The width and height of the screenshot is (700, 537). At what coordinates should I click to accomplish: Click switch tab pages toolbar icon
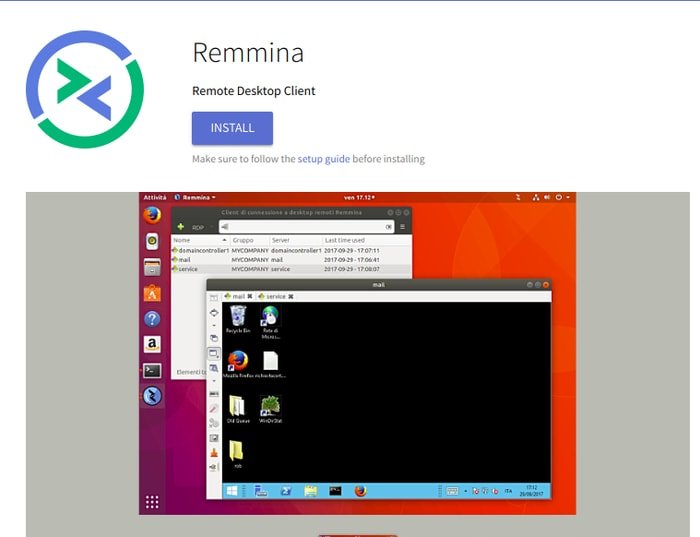214,338
